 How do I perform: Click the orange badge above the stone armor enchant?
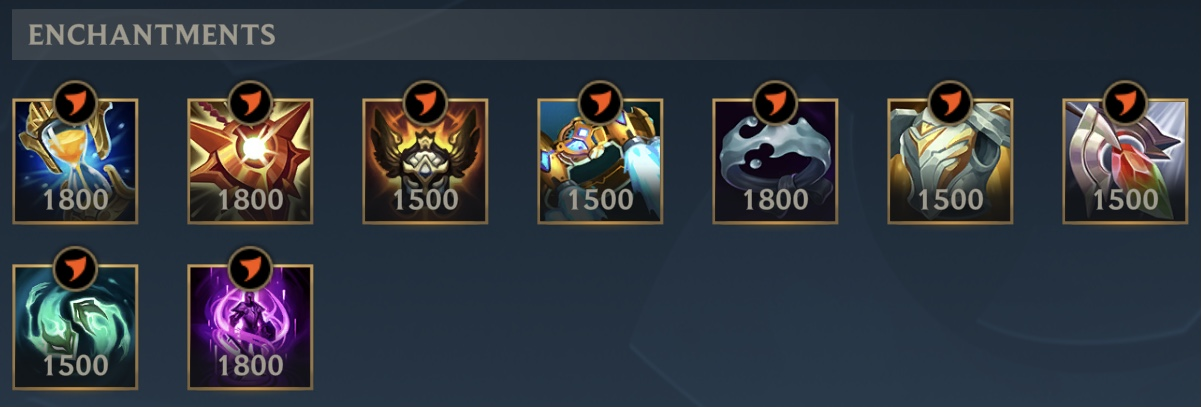click(950, 102)
